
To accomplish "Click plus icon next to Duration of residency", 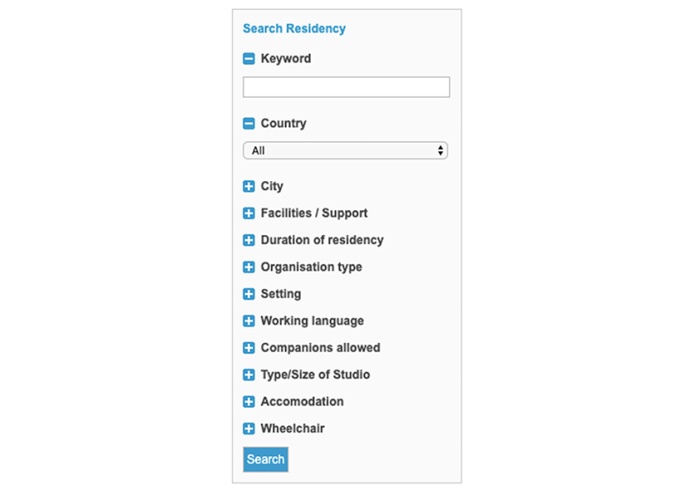I will tap(249, 240).
